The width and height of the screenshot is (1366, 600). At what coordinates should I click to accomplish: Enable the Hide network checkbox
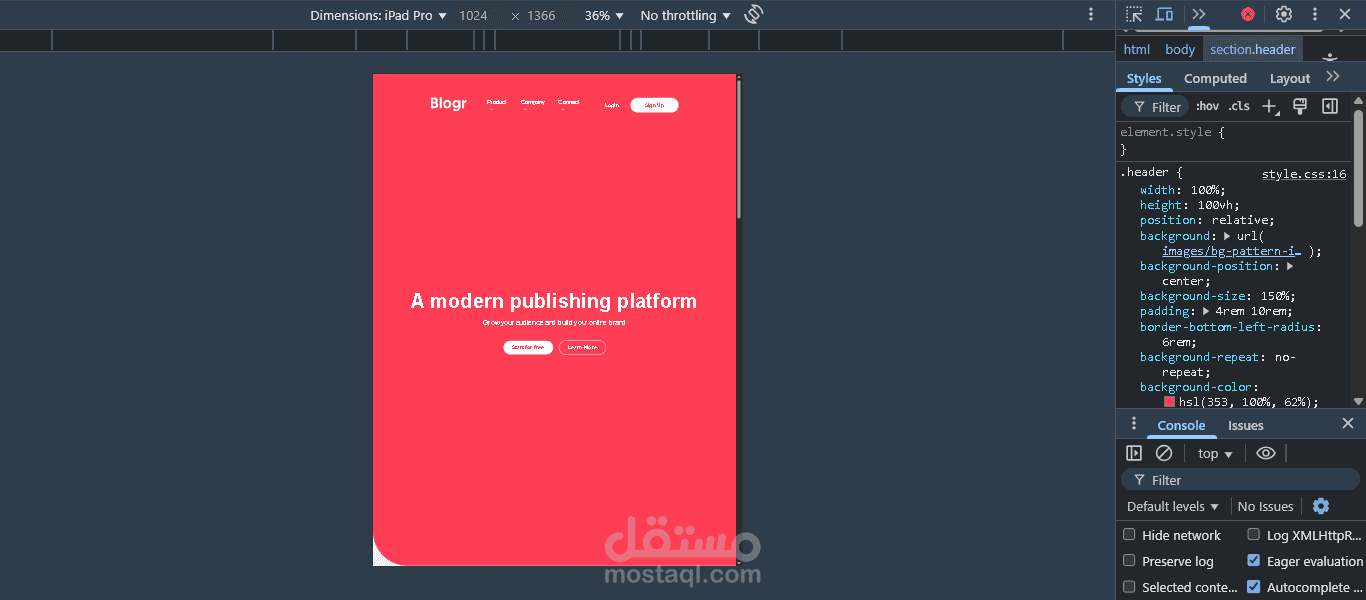coord(1129,535)
